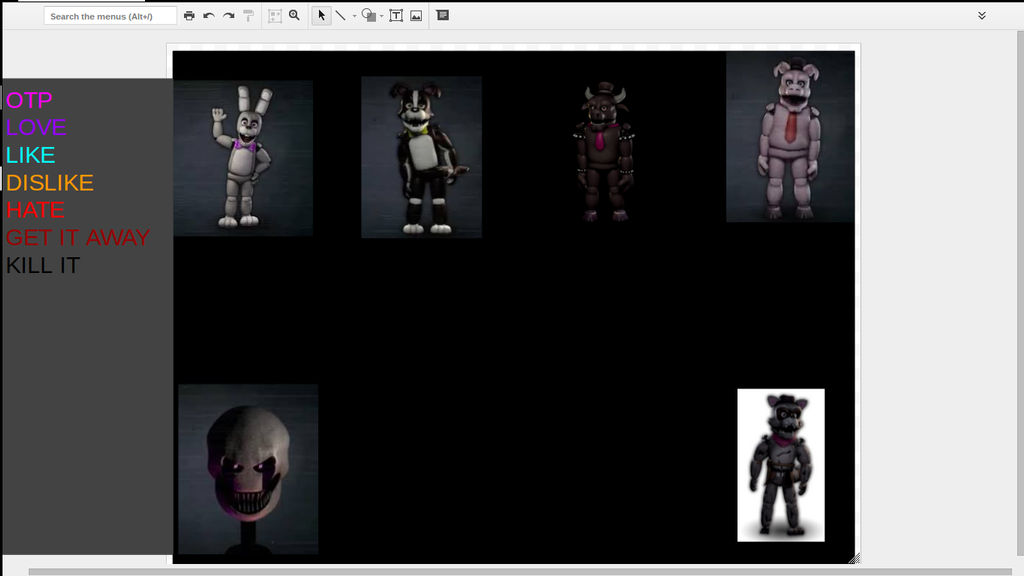Open the line type dropdown arrow
1024x576 pixels.
pyautogui.click(x=355, y=16)
